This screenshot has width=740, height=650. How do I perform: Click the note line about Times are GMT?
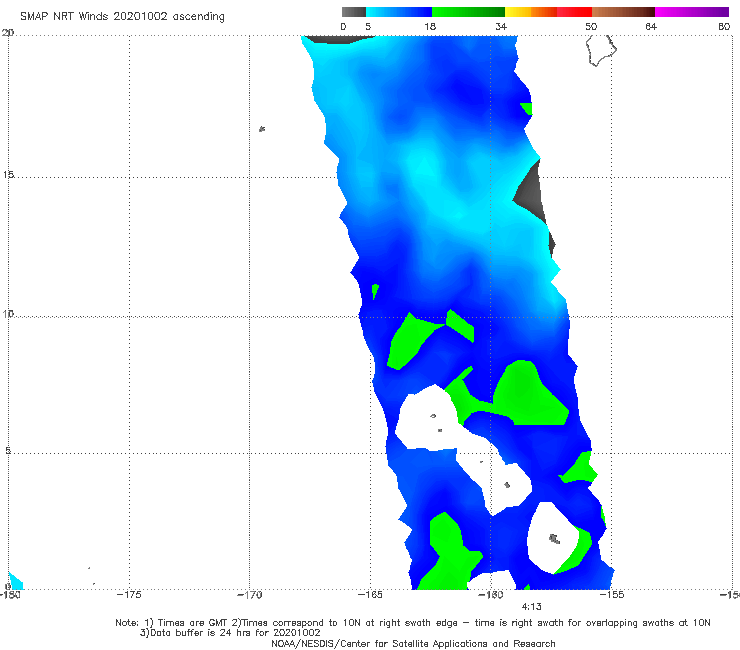[x=413, y=623]
